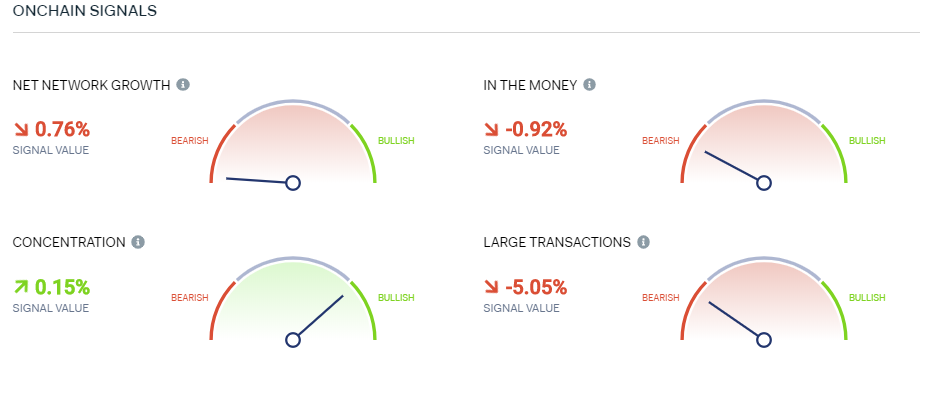Open the Concentration info tooltip icon
Screen dimensions: 936x407
tap(138, 242)
